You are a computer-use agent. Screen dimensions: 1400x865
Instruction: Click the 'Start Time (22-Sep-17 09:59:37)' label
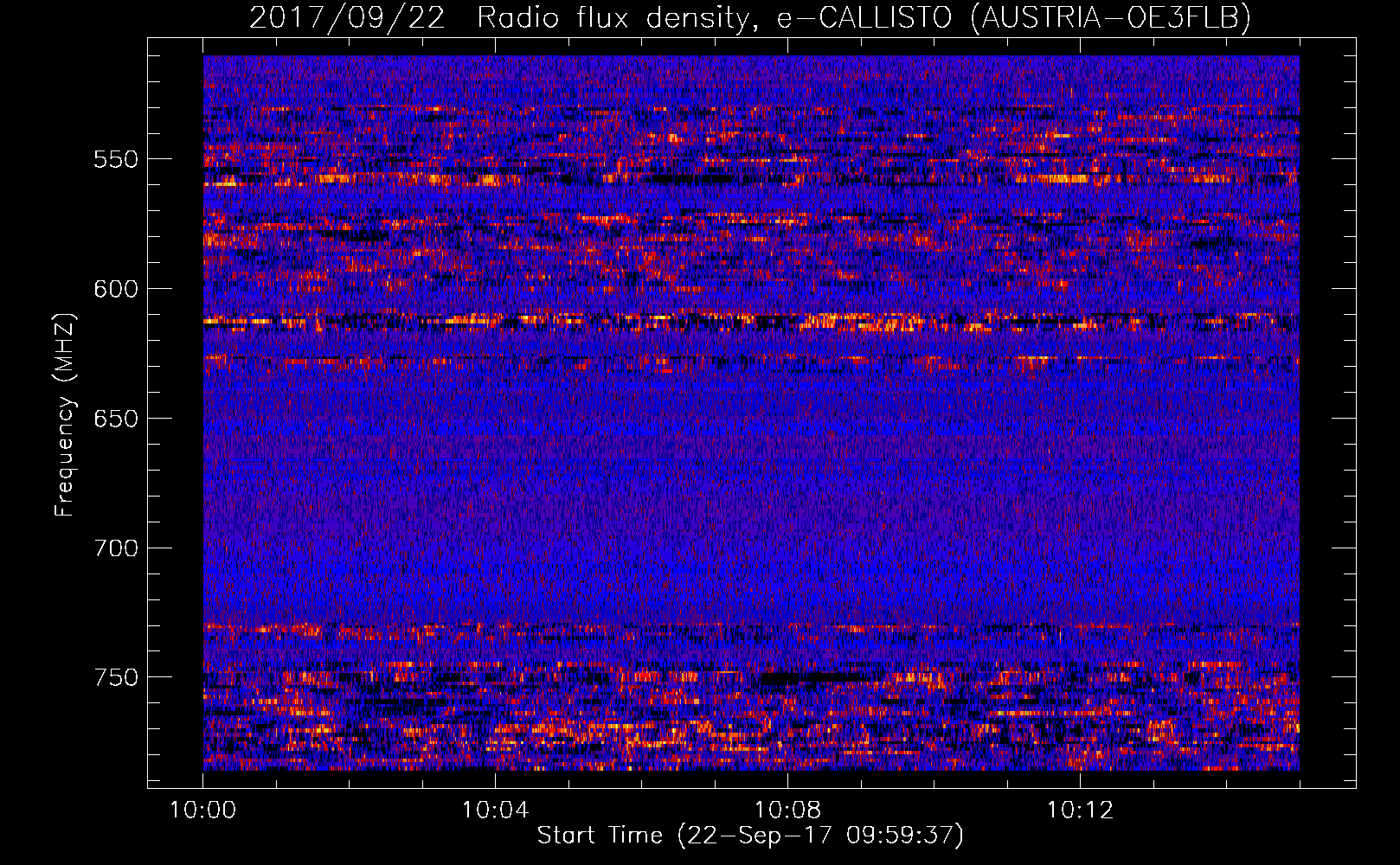(x=750, y=836)
